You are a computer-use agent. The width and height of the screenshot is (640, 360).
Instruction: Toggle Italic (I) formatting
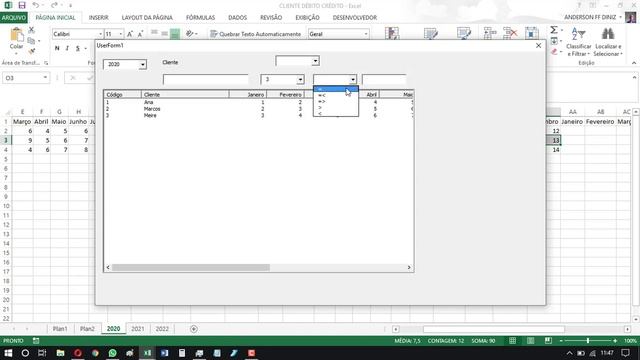pyautogui.click(x=67, y=48)
